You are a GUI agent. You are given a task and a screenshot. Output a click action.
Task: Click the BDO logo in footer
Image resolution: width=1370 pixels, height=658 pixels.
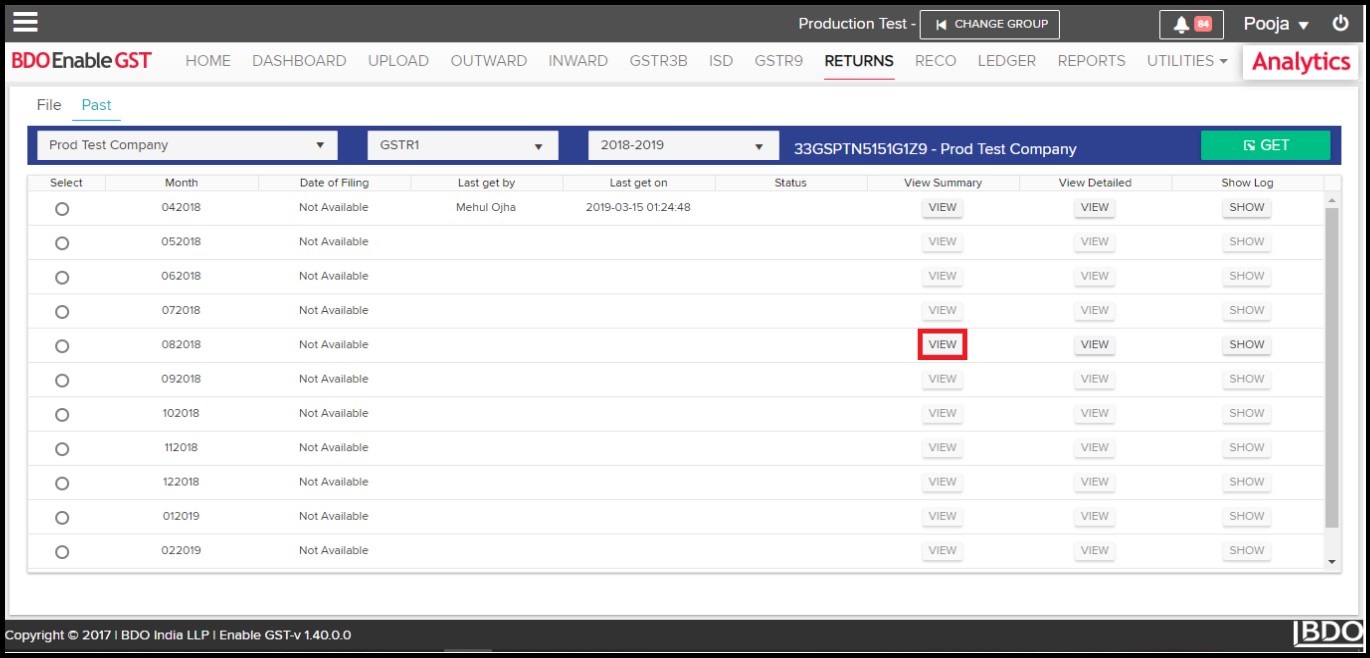[x=1327, y=633]
